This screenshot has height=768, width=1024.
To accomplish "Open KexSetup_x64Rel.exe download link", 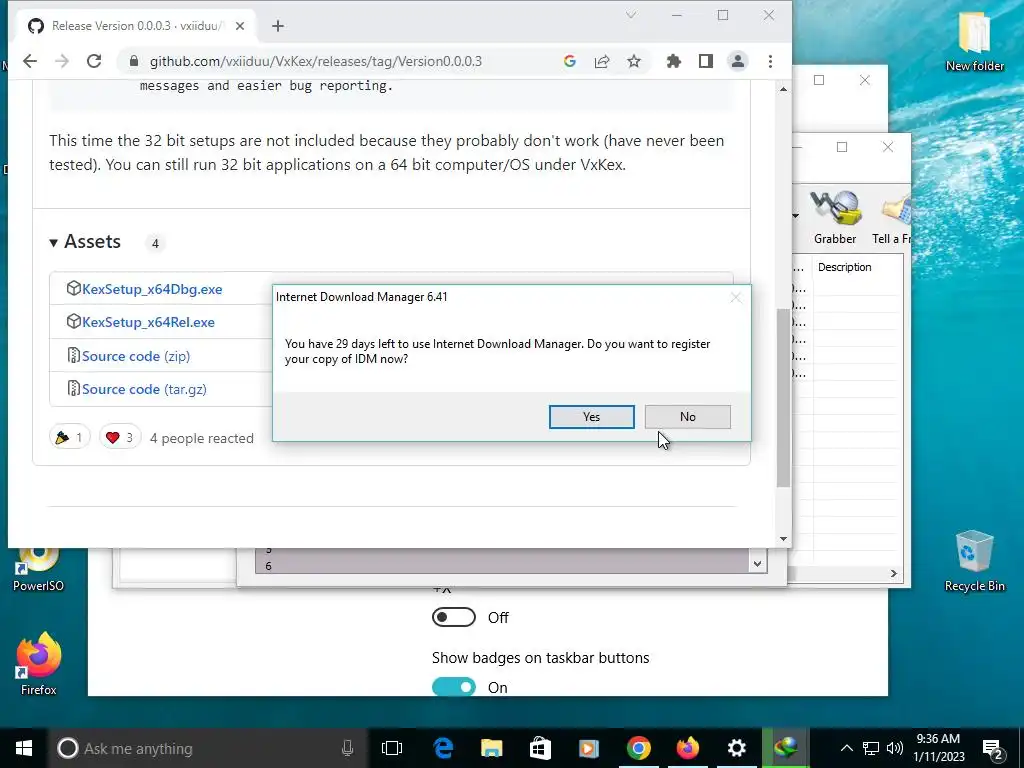I will pos(148,322).
